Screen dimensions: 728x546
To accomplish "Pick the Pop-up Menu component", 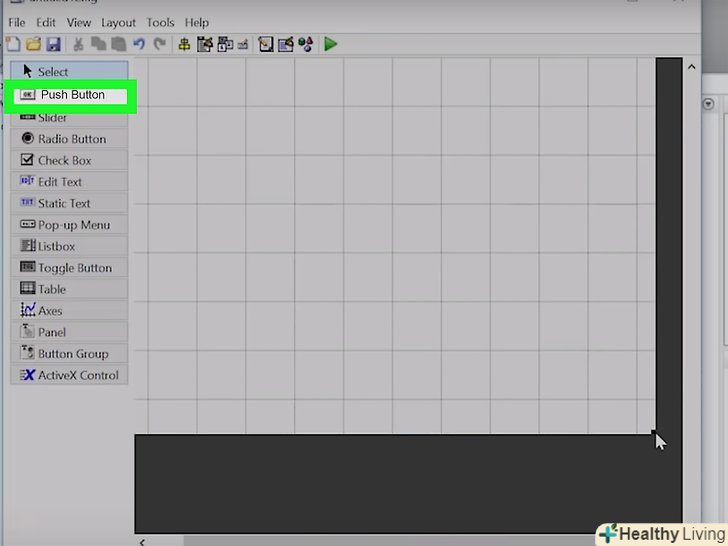I will [69, 225].
